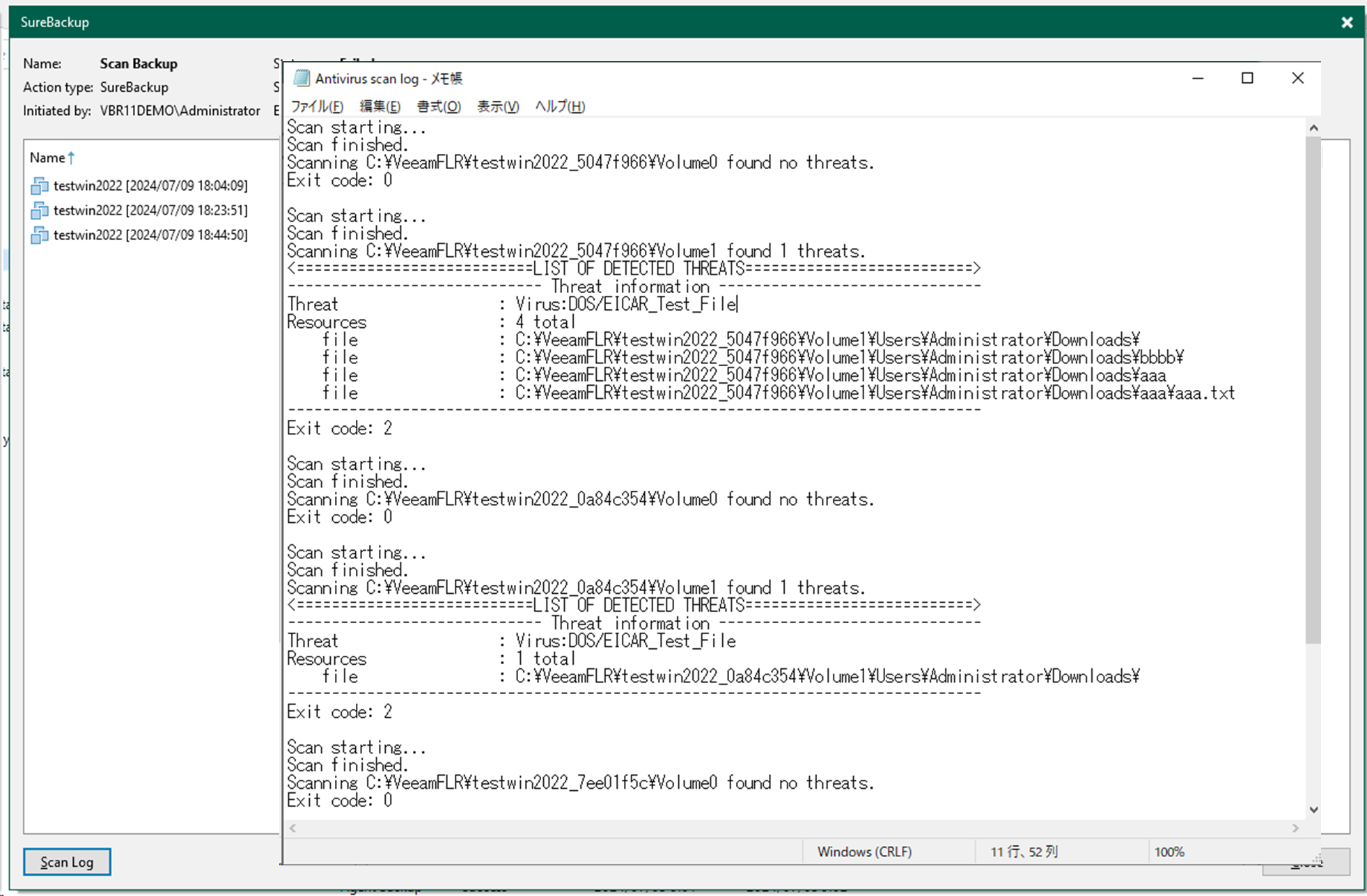Minimize the Antivirus scan log window
The height and width of the screenshot is (896, 1367).
coord(1198,78)
